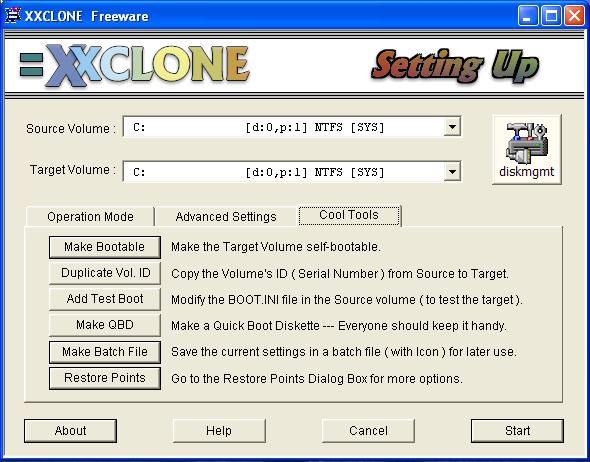Viewport: 590px width, 462px height.
Task: Select the Target Volume combo box field
Action: click(x=292, y=172)
